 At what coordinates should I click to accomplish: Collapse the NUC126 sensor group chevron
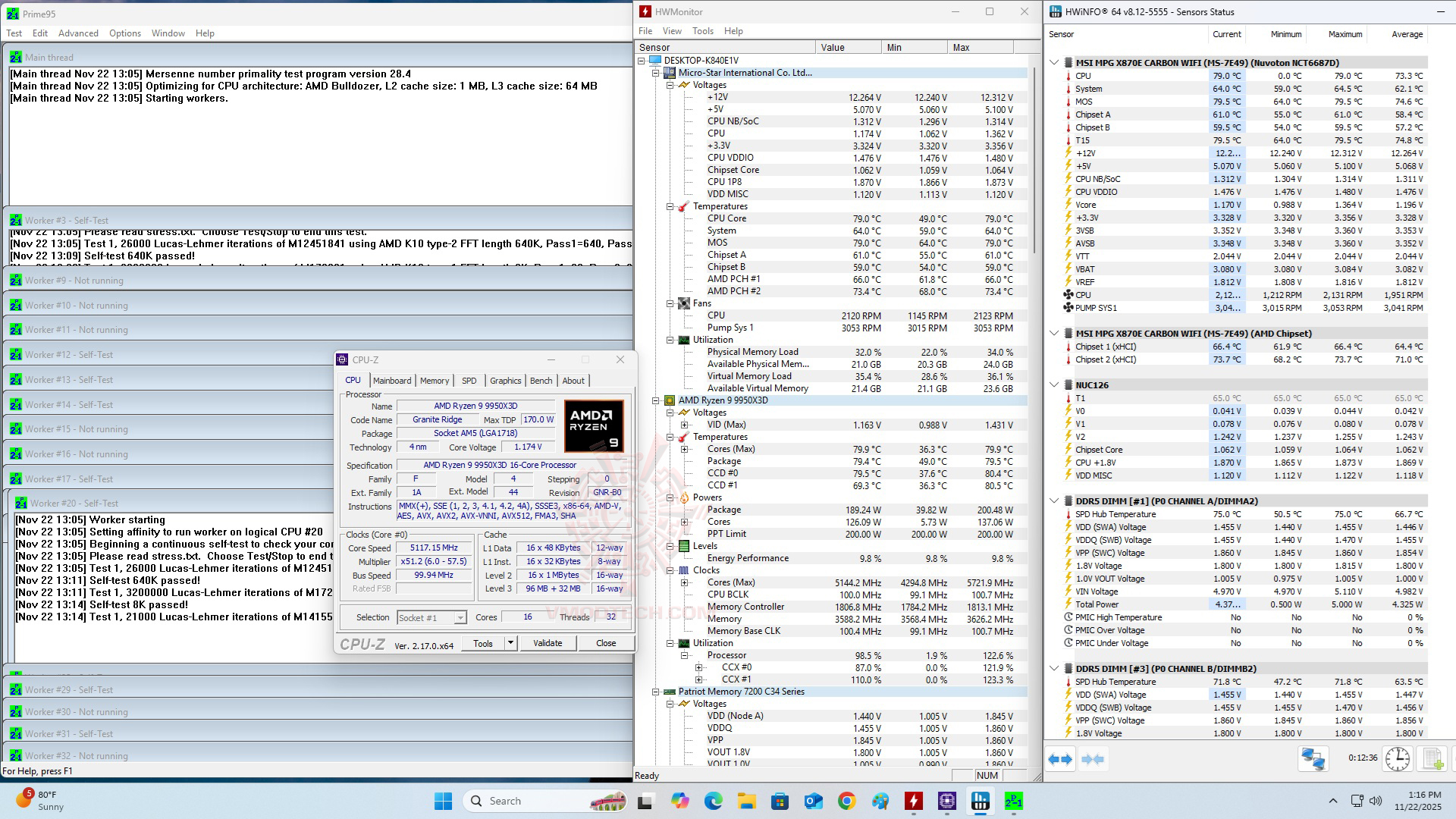(x=1054, y=385)
